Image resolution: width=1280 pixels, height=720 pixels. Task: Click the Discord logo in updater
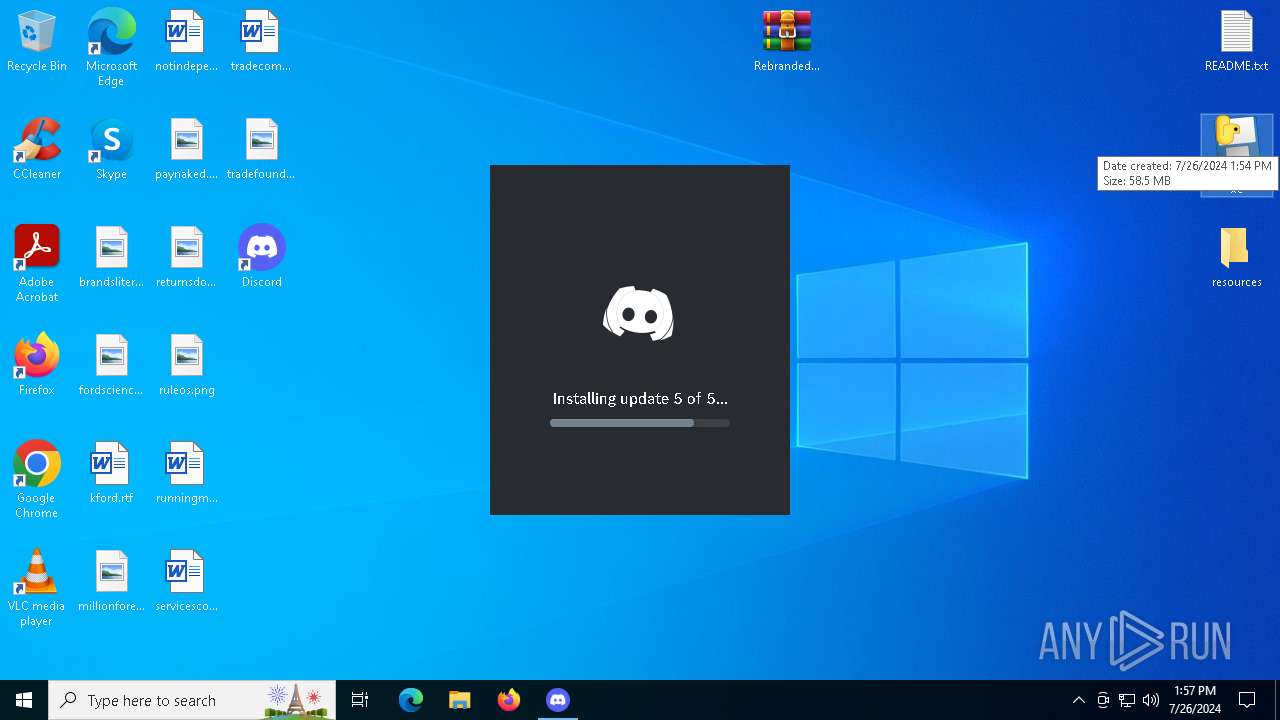click(x=638, y=314)
